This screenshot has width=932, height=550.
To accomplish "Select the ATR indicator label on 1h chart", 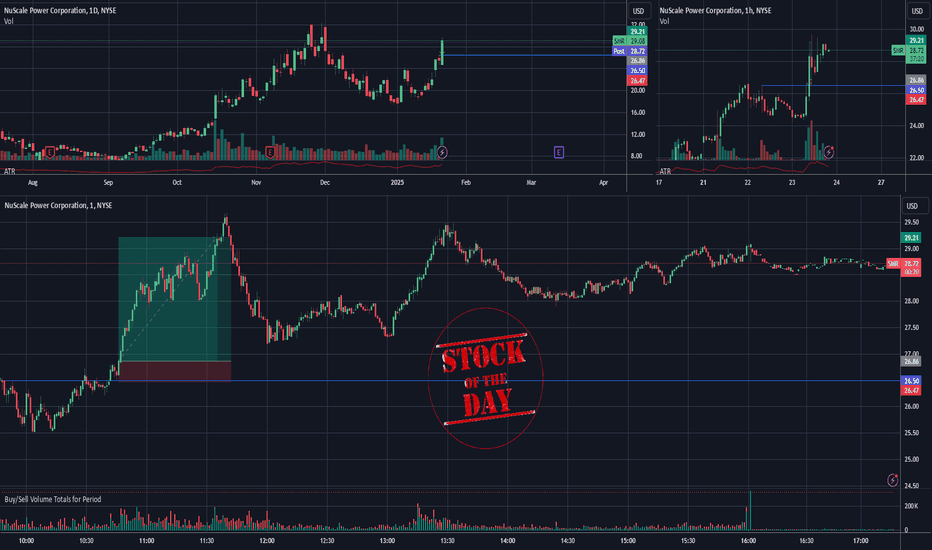I will pos(665,171).
